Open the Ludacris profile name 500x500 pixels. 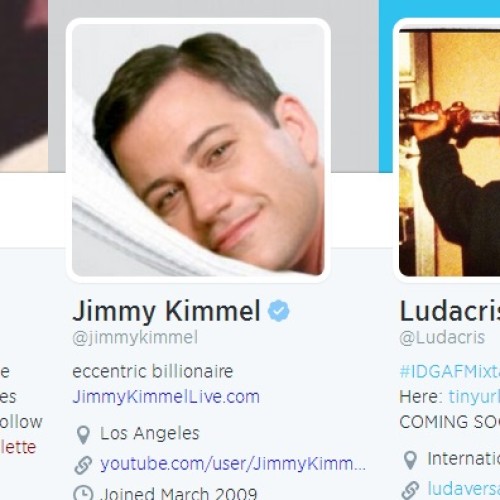pyautogui.click(x=450, y=311)
